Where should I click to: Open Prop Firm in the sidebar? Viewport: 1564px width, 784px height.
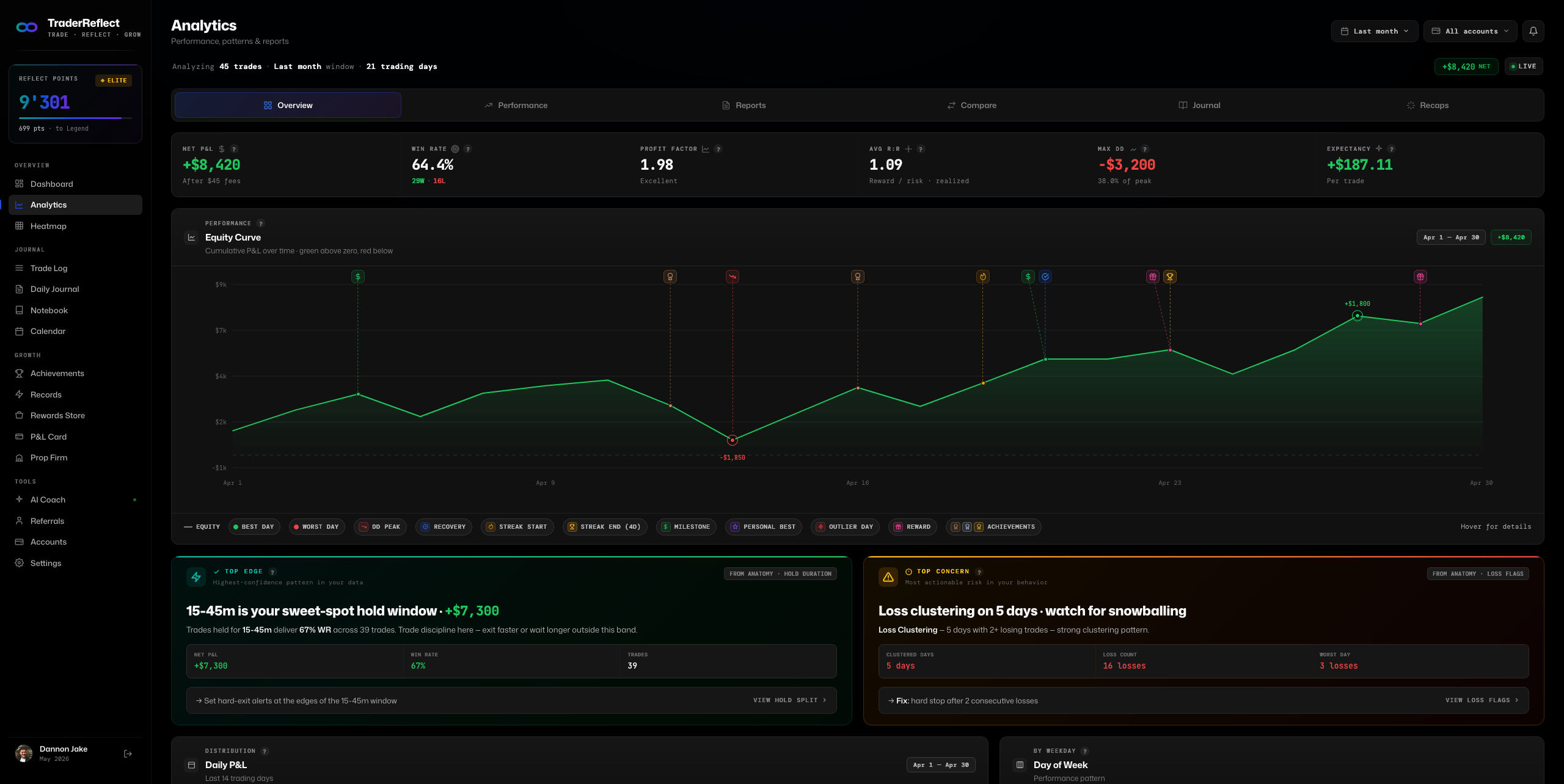[x=76, y=457]
